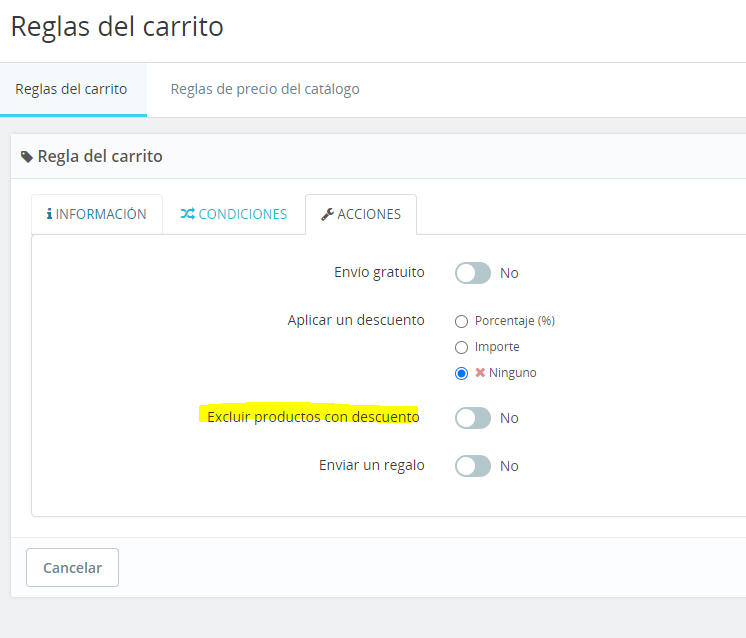
Task: Click the tag icon beside Regla del carrito
Action: [x=27, y=157]
